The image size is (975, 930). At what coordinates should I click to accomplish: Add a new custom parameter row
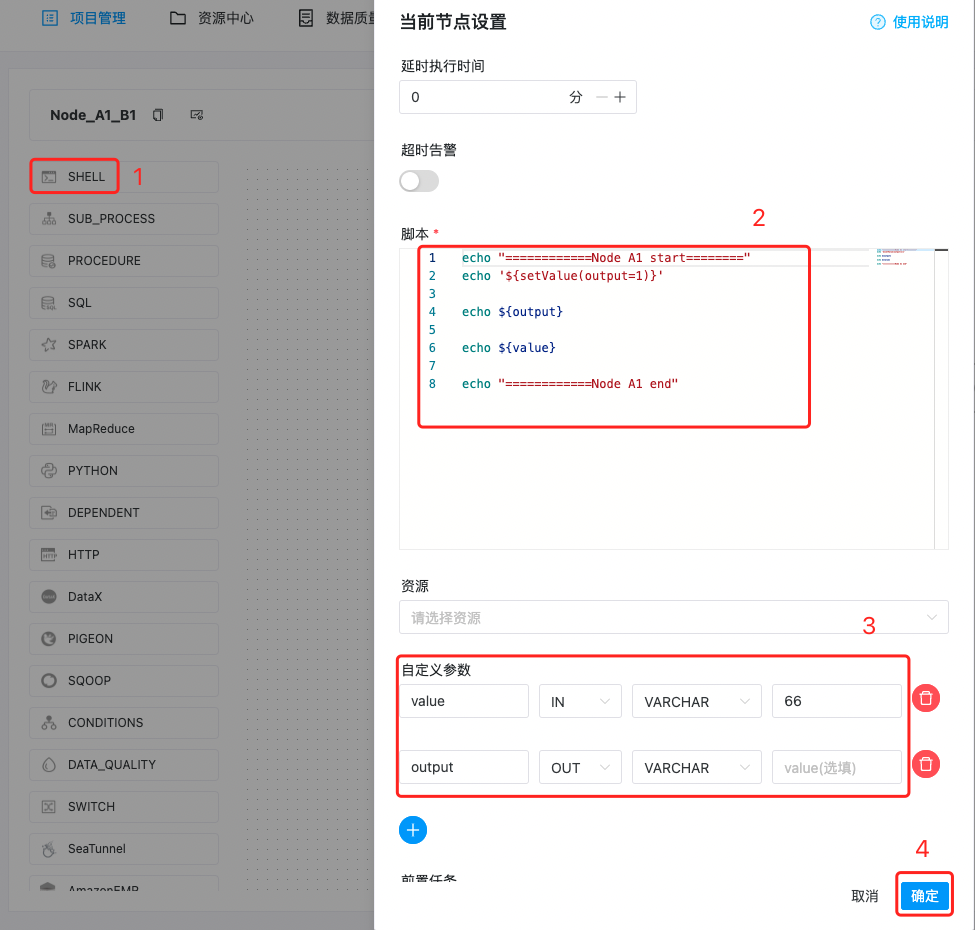click(x=413, y=830)
